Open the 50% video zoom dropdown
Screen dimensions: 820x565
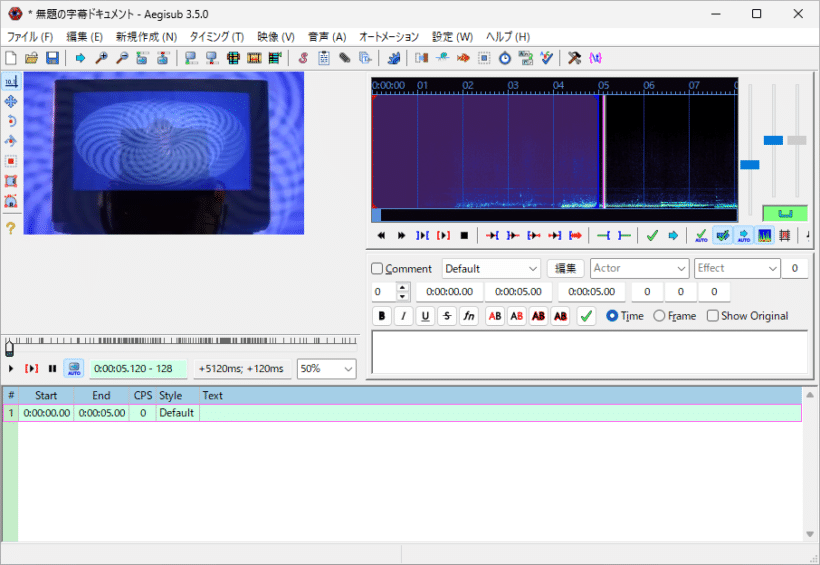tap(327, 369)
